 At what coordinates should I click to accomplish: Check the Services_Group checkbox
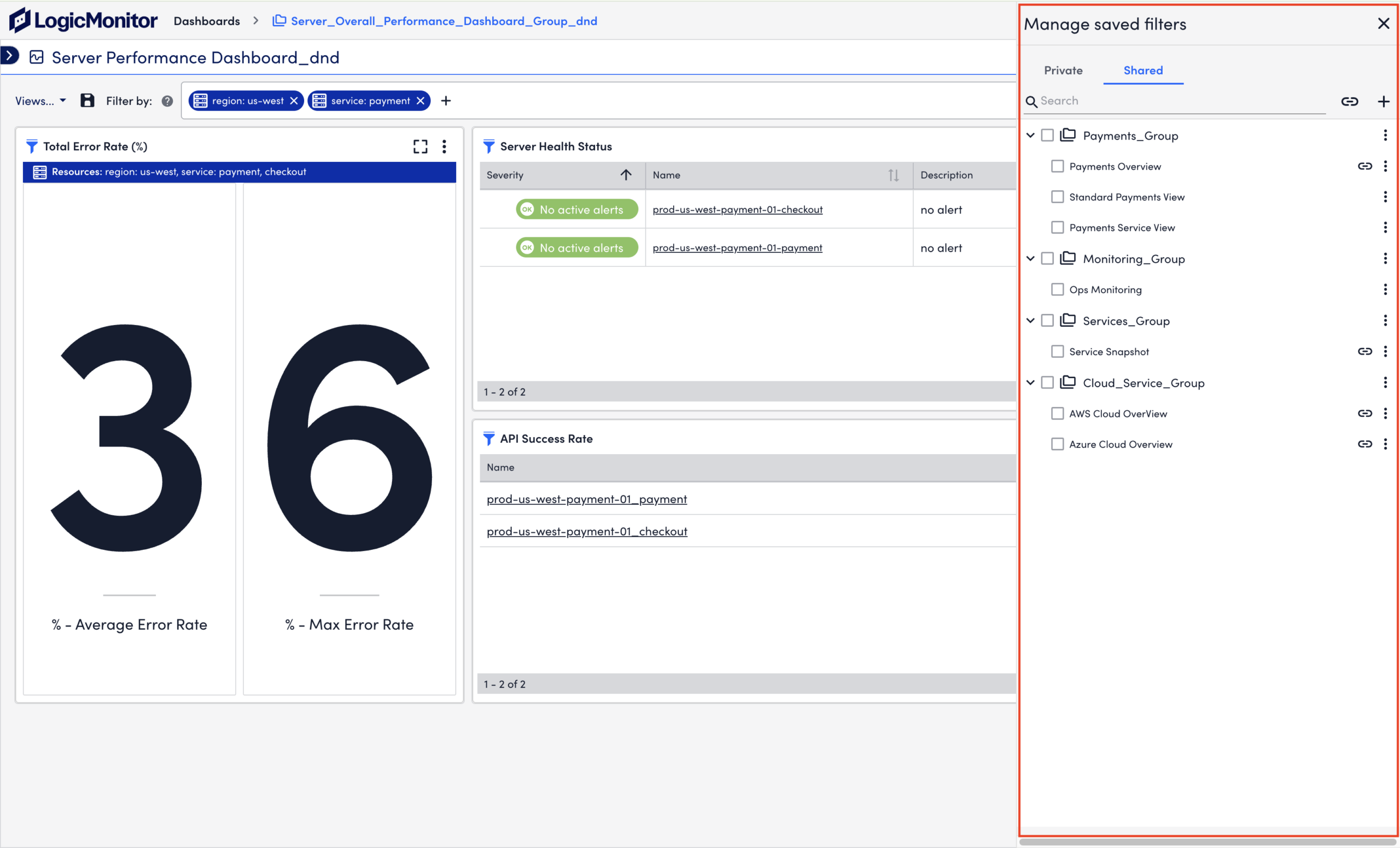1047,321
